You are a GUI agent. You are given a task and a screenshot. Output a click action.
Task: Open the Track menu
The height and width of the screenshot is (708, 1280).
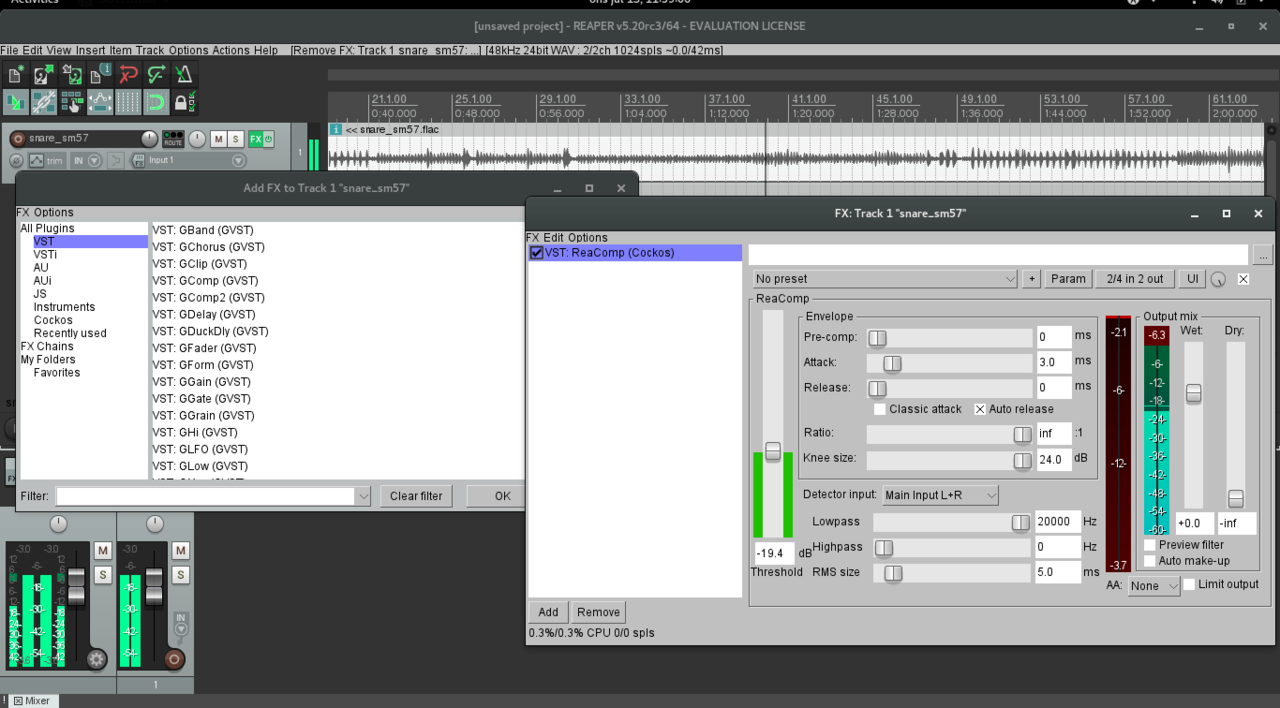tap(150, 50)
